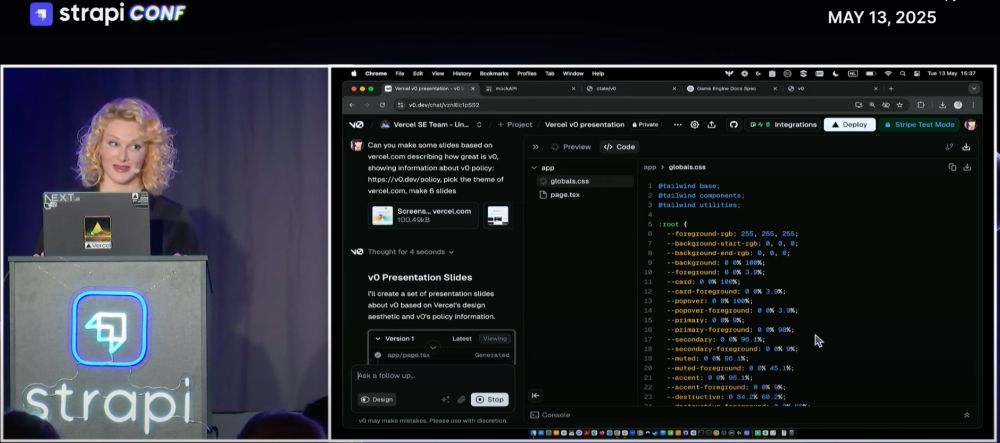
Task: Open Screens... vercel.com attachment
Action: tap(423, 215)
